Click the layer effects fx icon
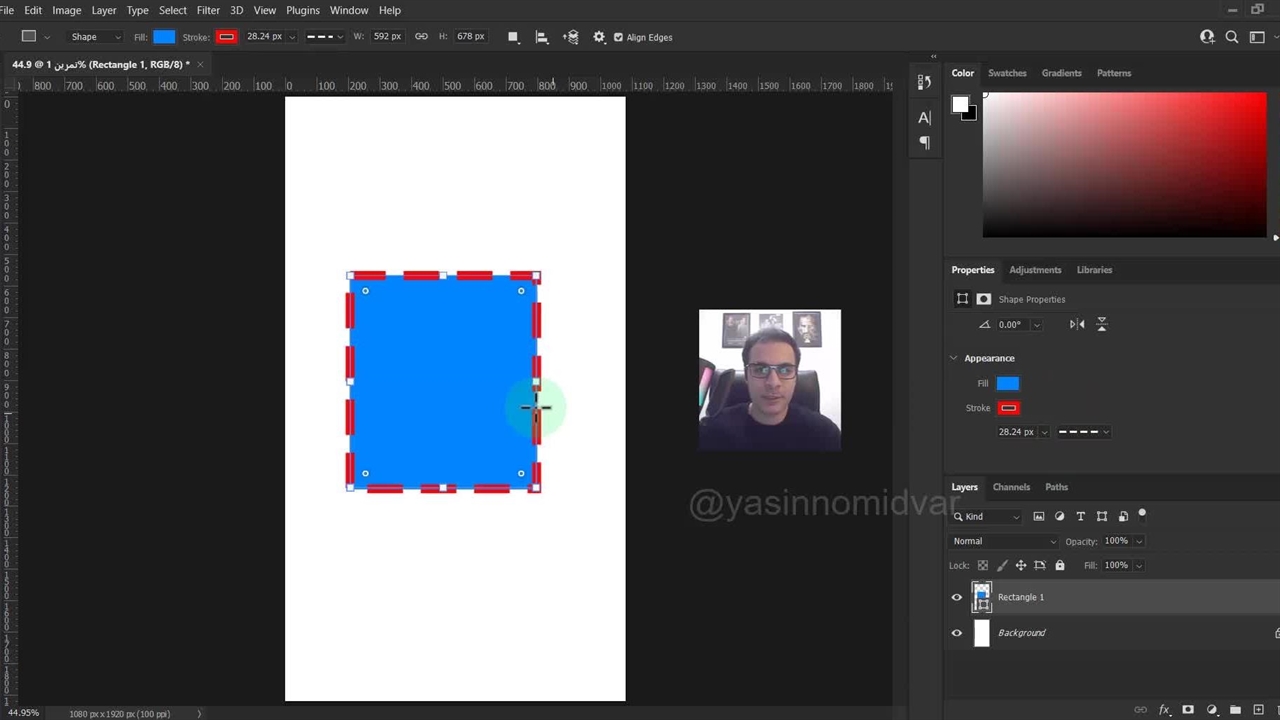 coord(1164,710)
